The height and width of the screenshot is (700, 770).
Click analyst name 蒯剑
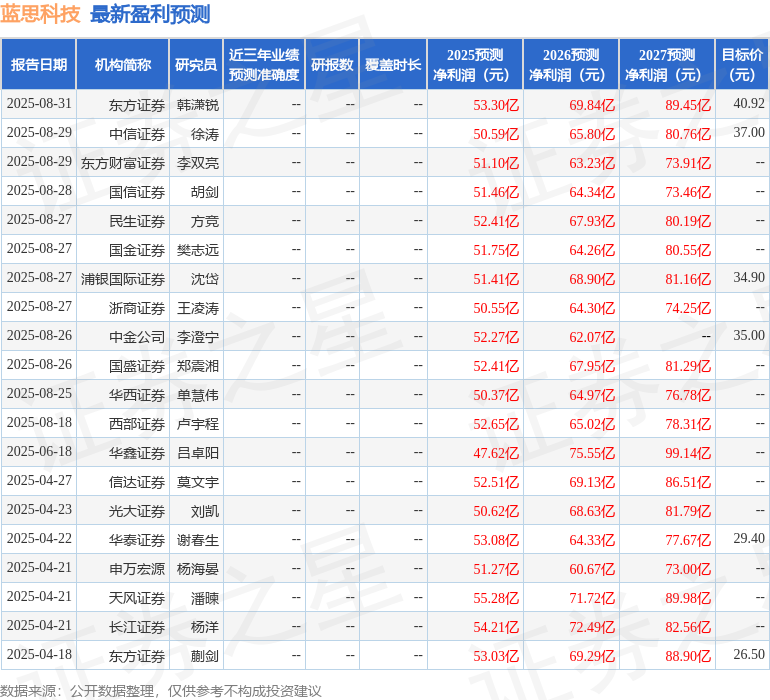(x=205, y=656)
